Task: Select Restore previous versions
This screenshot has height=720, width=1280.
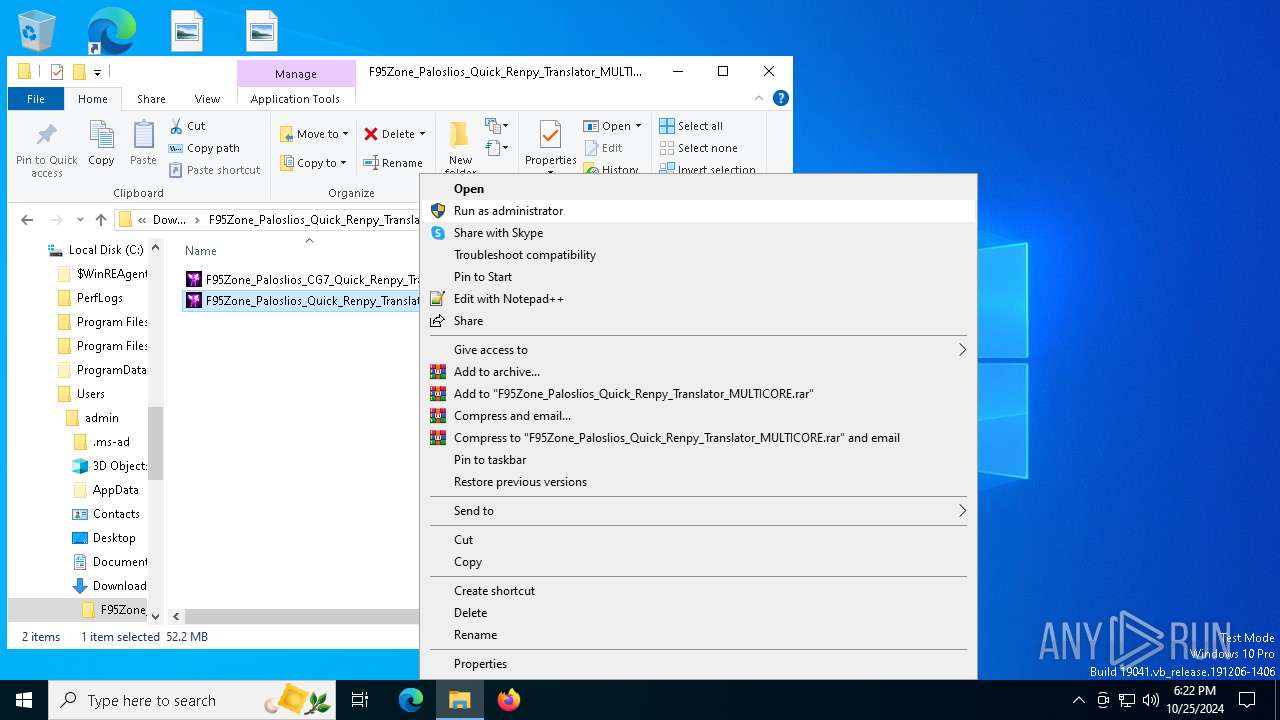Action: [698, 482]
